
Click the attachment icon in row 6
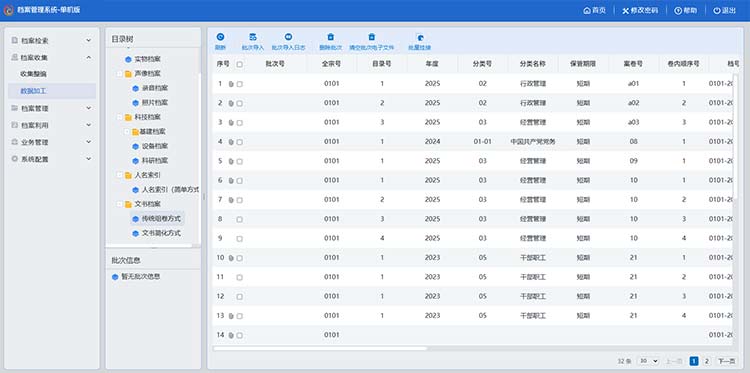pyautogui.click(x=231, y=181)
